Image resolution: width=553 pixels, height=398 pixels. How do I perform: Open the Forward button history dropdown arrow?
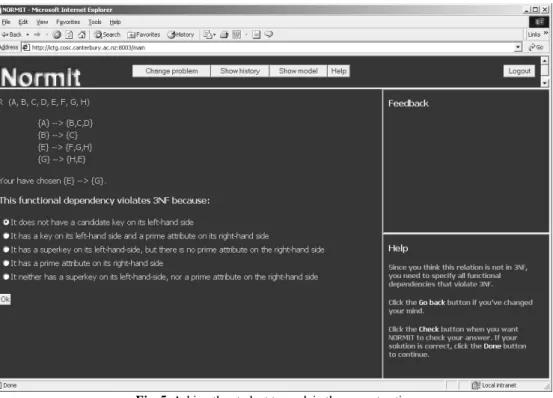(x=46, y=35)
